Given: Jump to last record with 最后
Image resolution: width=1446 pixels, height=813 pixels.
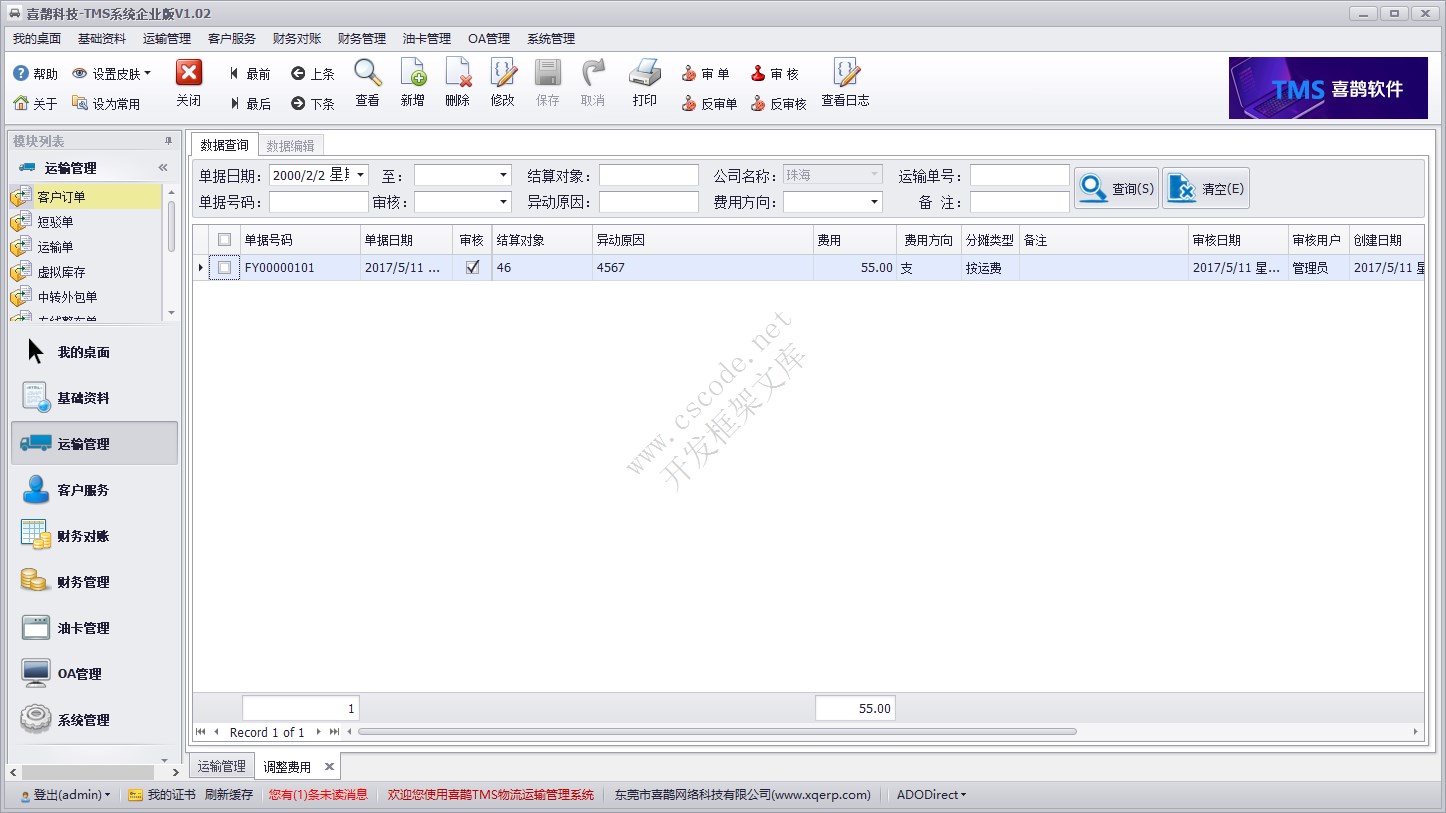Looking at the screenshot, I should 249,104.
